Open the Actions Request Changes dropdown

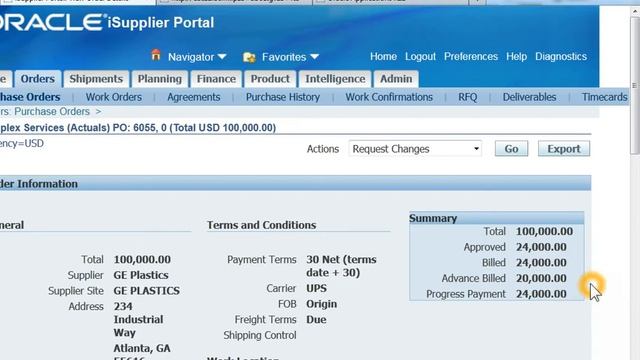[415, 149]
